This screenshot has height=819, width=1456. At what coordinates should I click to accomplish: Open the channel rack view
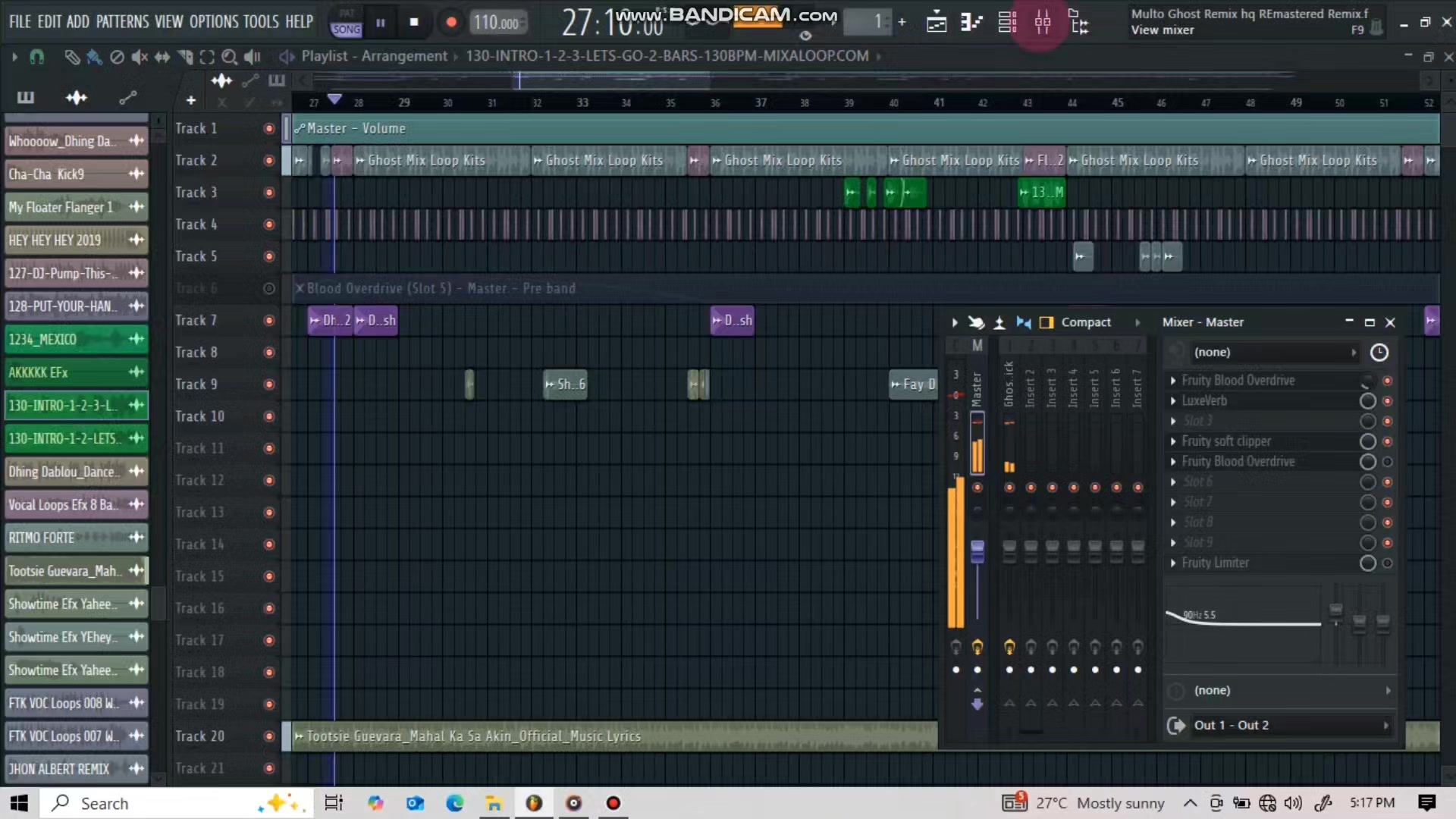1007,23
